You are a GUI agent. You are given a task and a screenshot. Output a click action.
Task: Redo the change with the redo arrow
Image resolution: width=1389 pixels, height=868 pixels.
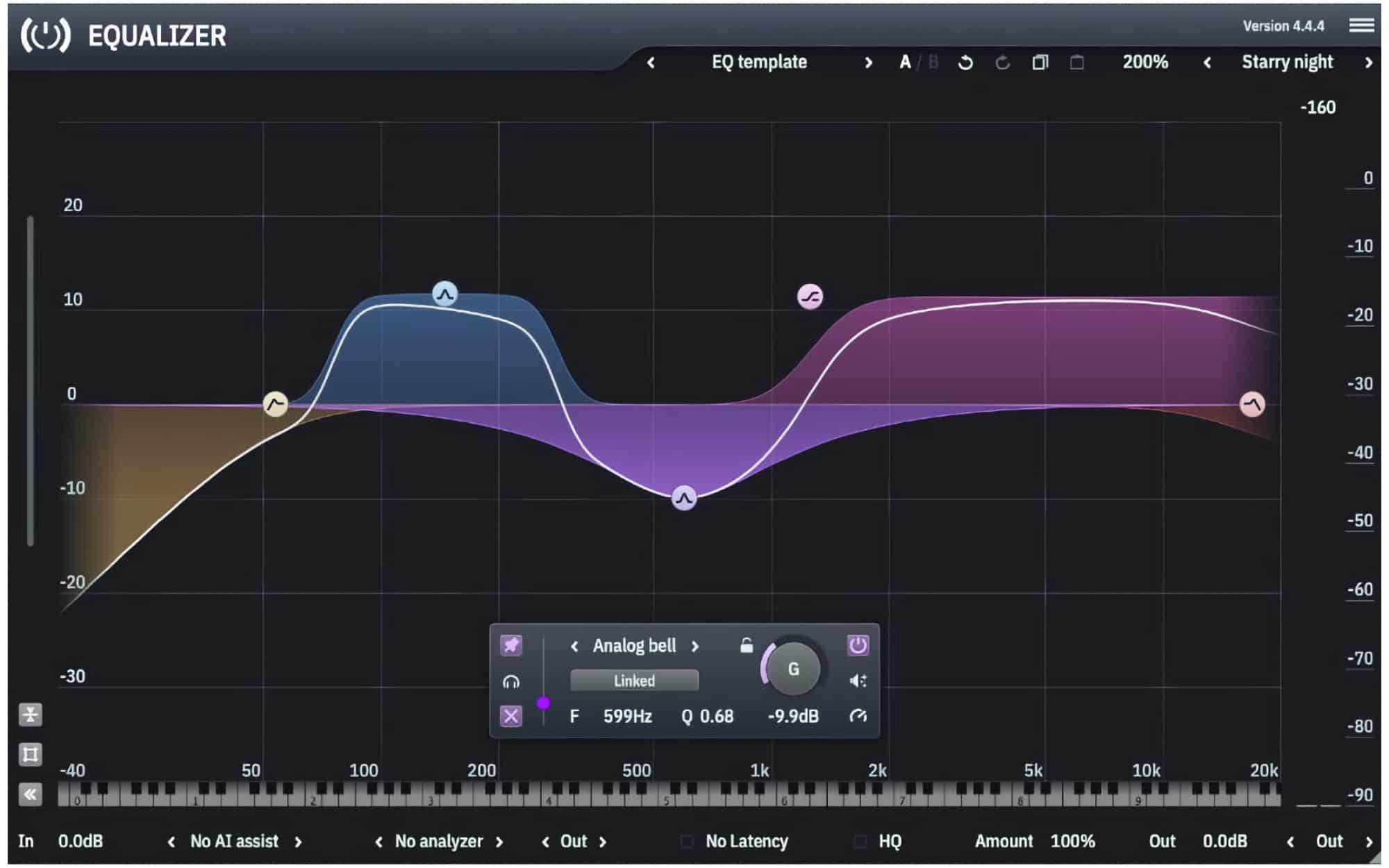tap(1002, 62)
